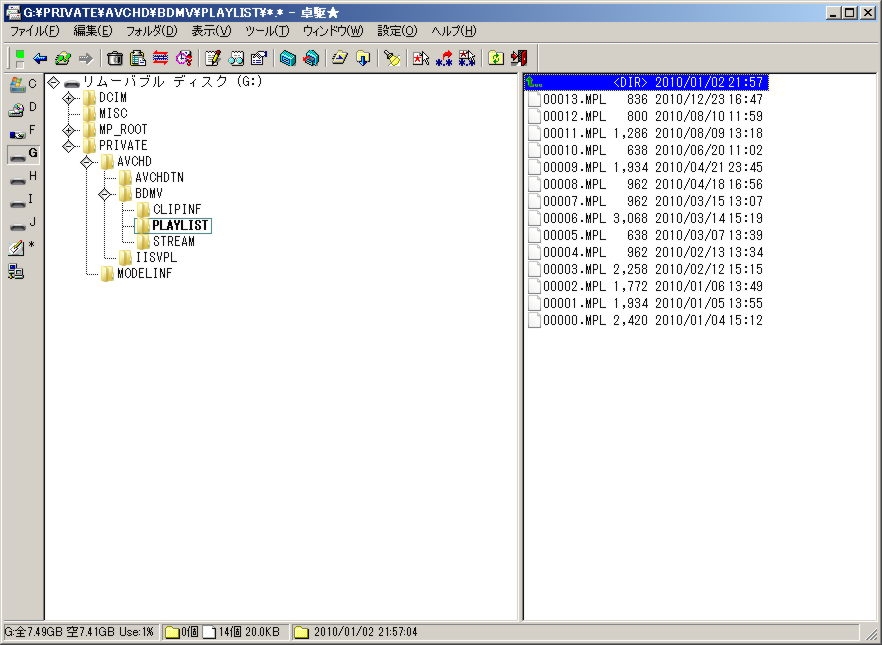Image resolution: width=882 pixels, height=645 pixels.
Task: Expand the MP_ROOT folder node
Action: (x=69, y=130)
